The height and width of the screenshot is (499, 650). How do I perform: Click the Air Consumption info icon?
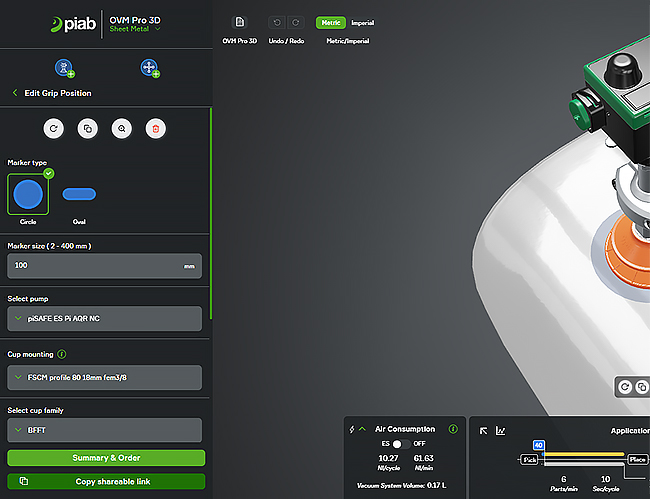(x=453, y=429)
